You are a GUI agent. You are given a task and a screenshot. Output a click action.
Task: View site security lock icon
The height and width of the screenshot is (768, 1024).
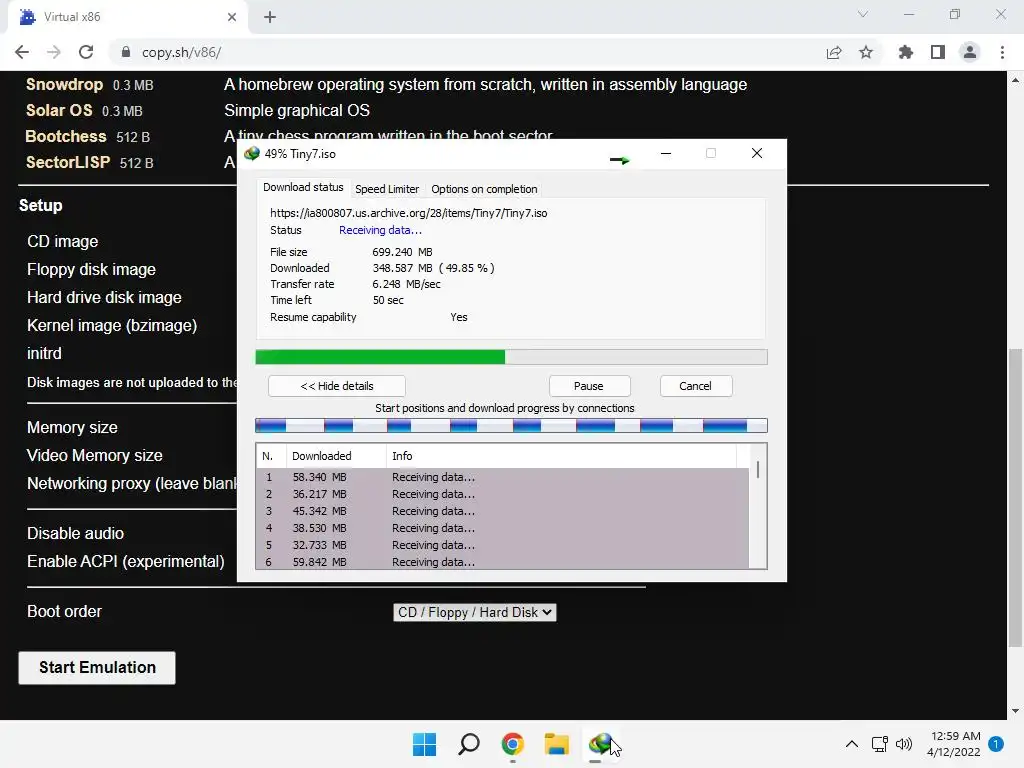(x=126, y=52)
